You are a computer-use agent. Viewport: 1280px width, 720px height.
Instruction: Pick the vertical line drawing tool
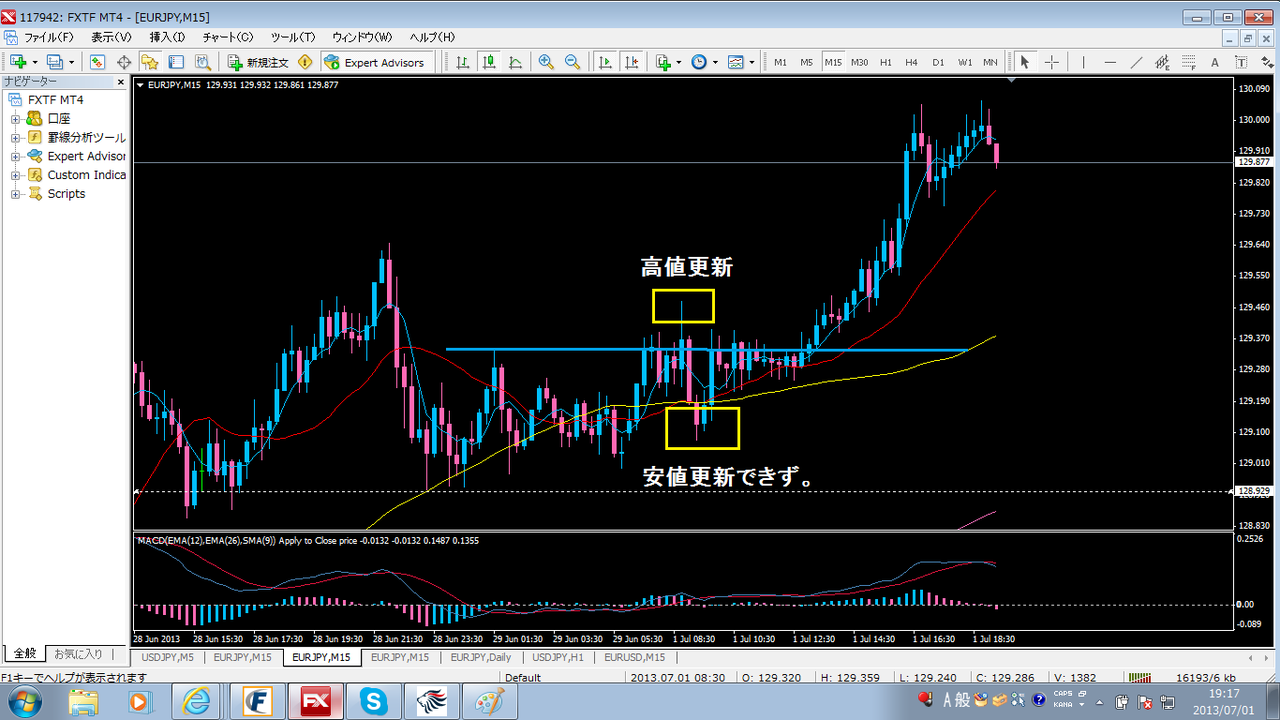coord(1083,62)
